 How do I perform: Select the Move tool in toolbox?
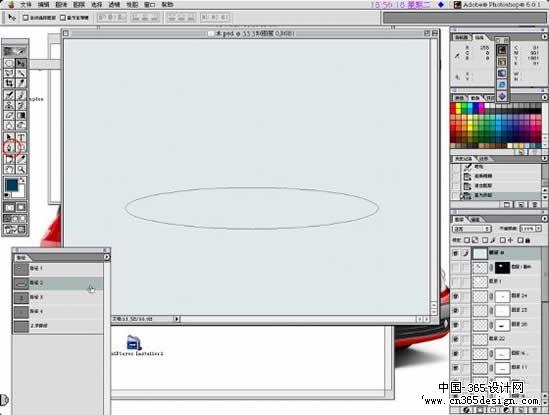click(x=21, y=63)
